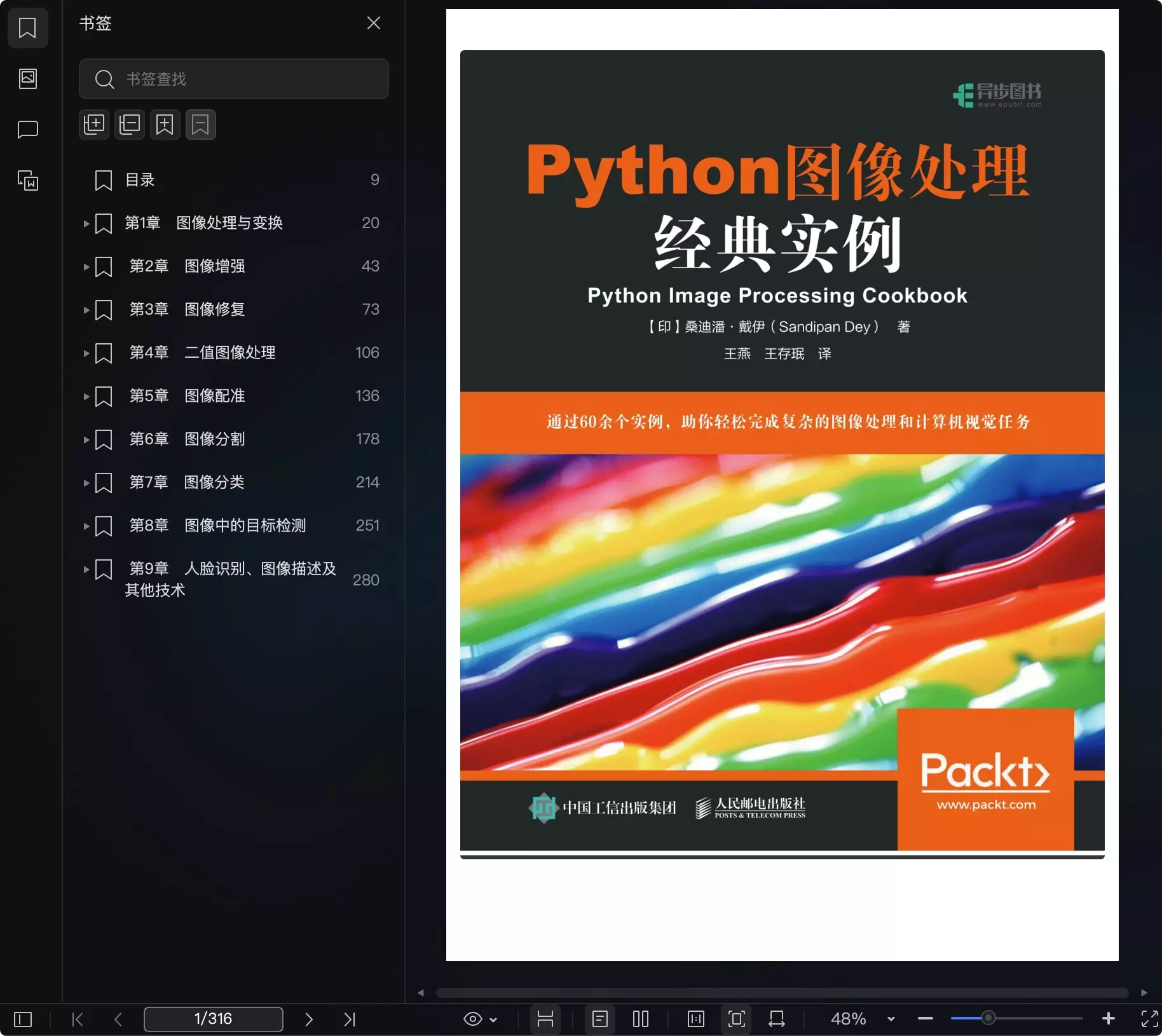Expand chapter 1 bookmark tree entry
Image resolution: width=1162 pixels, height=1036 pixels.
(86, 223)
